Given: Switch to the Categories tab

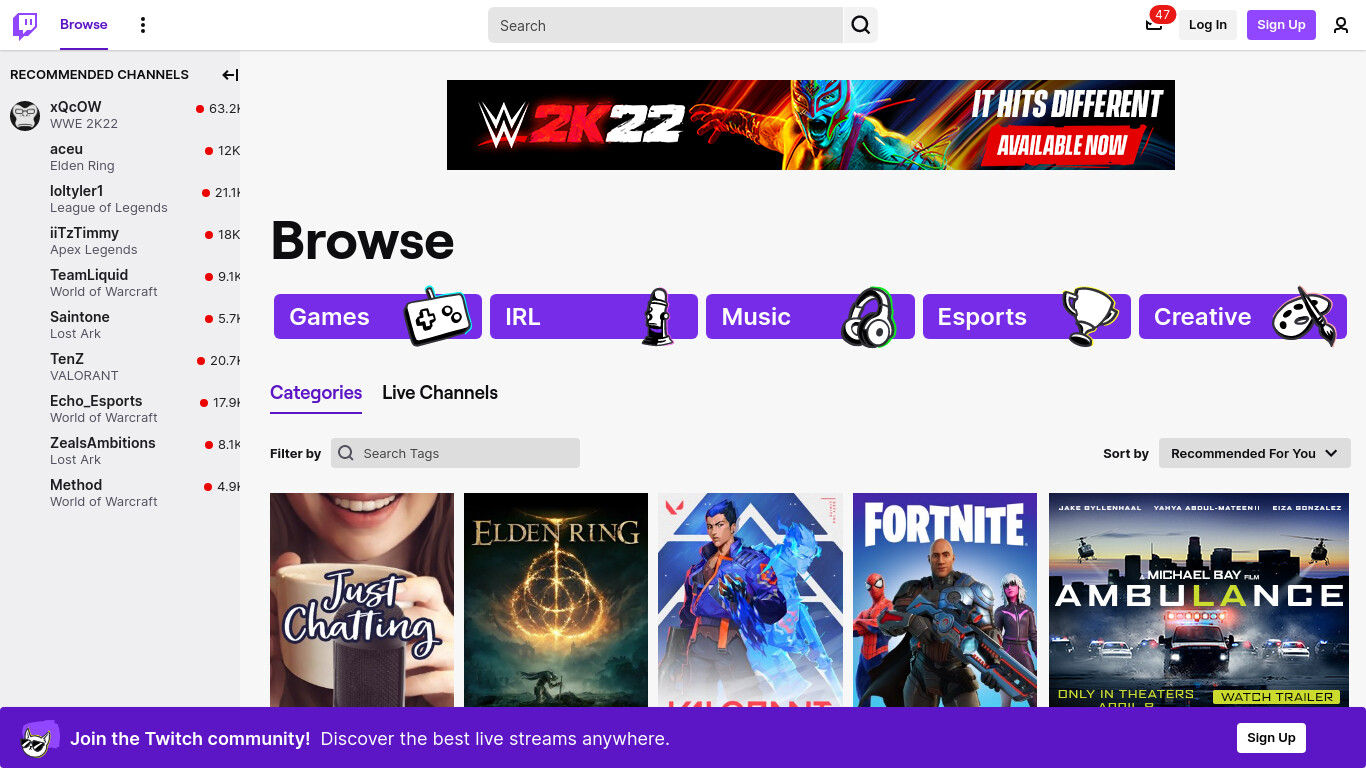Looking at the screenshot, I should [316, 393].
